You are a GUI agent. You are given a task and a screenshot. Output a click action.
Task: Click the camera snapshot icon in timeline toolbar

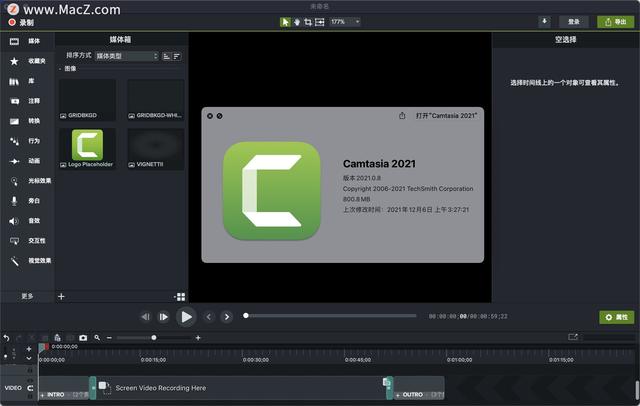click(x=83, y=338)
